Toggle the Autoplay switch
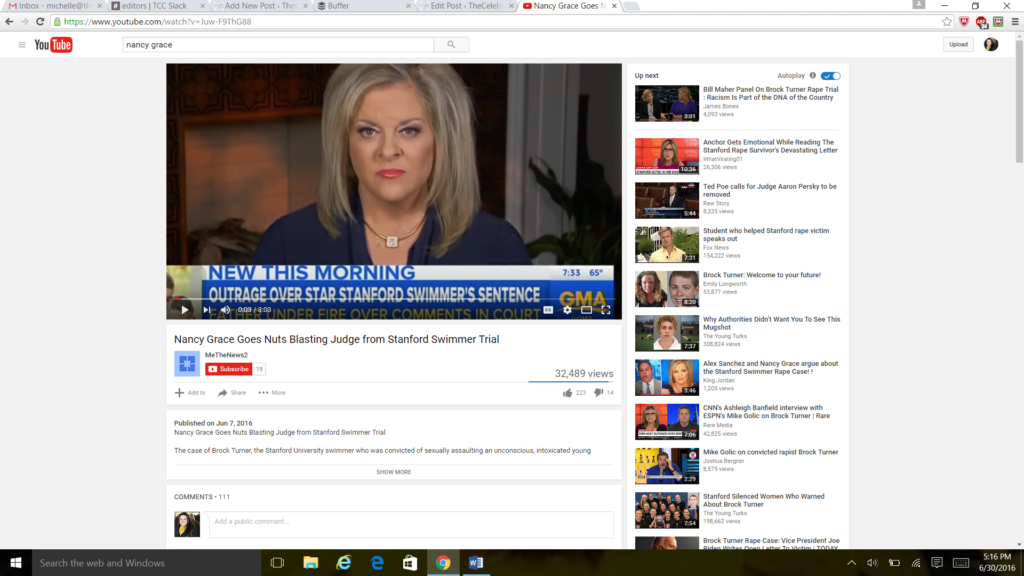 pyautogui.click(x=831, y=76)
